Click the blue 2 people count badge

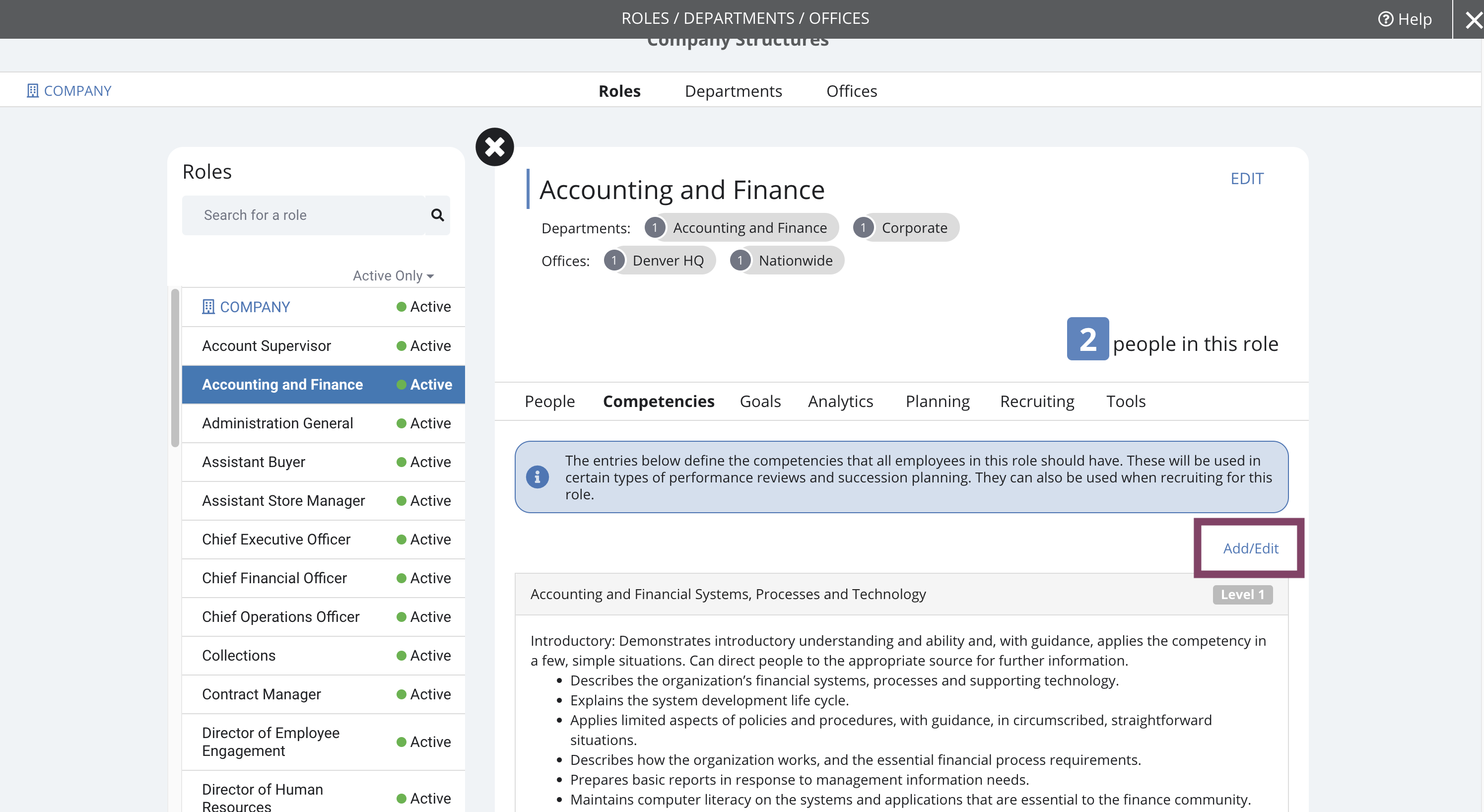click(1087, 339)
